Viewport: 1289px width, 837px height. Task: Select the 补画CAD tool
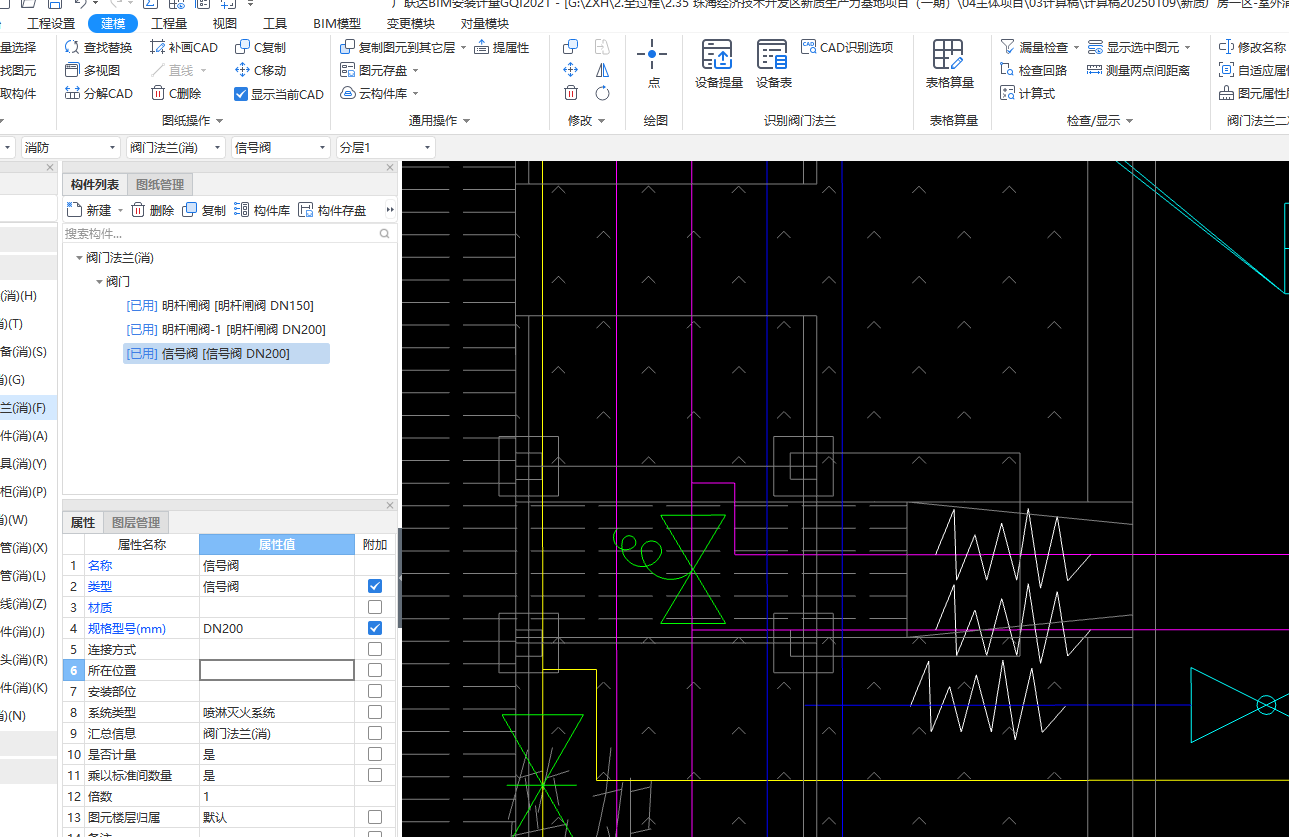(184, 47)
